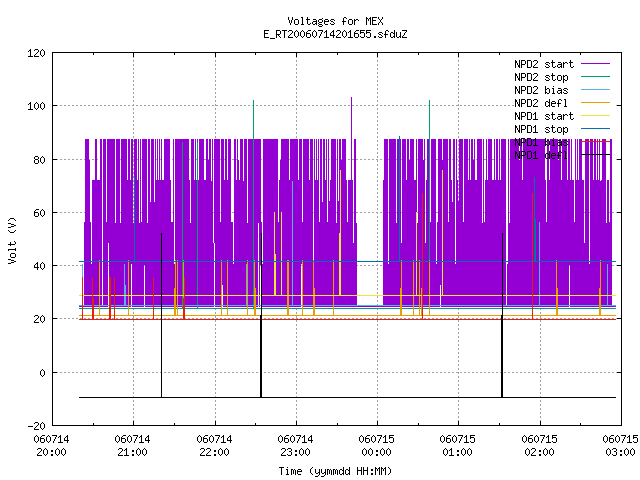The height and width of the screenshot is (480, 640).
Task: Click the yellow NPD1 start legend line
Action: click(x=596, y=116)
